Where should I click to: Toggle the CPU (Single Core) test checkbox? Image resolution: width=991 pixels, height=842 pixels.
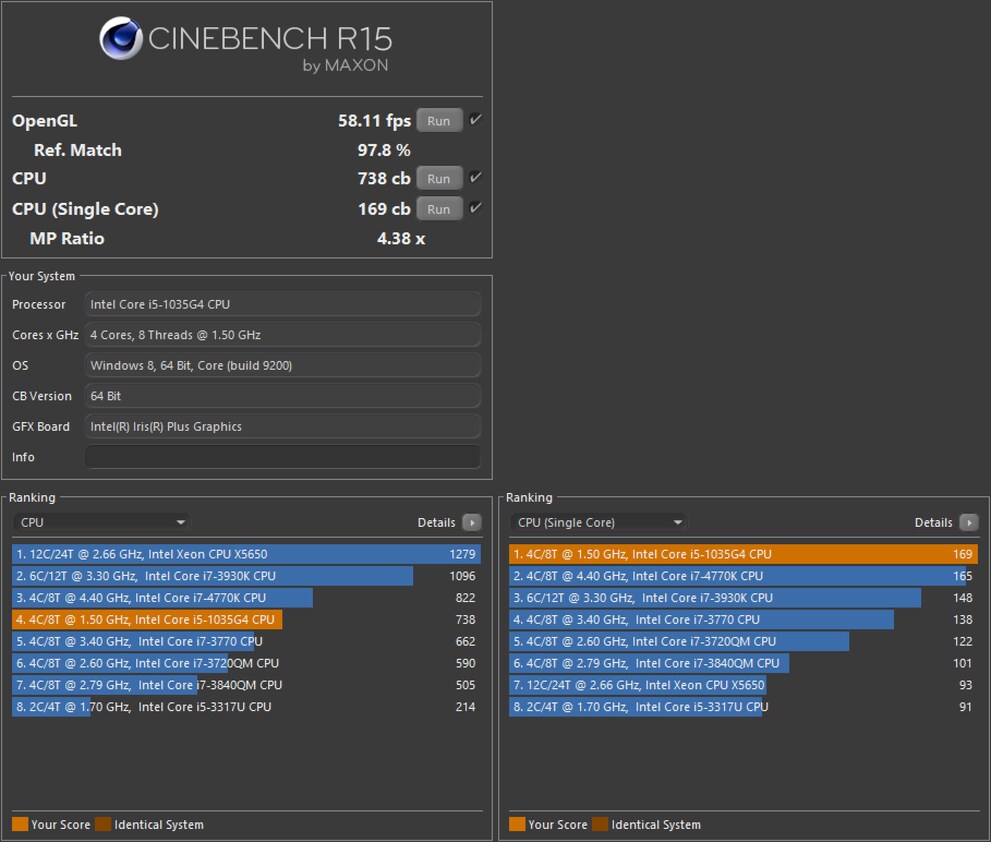tap(476, 208)
